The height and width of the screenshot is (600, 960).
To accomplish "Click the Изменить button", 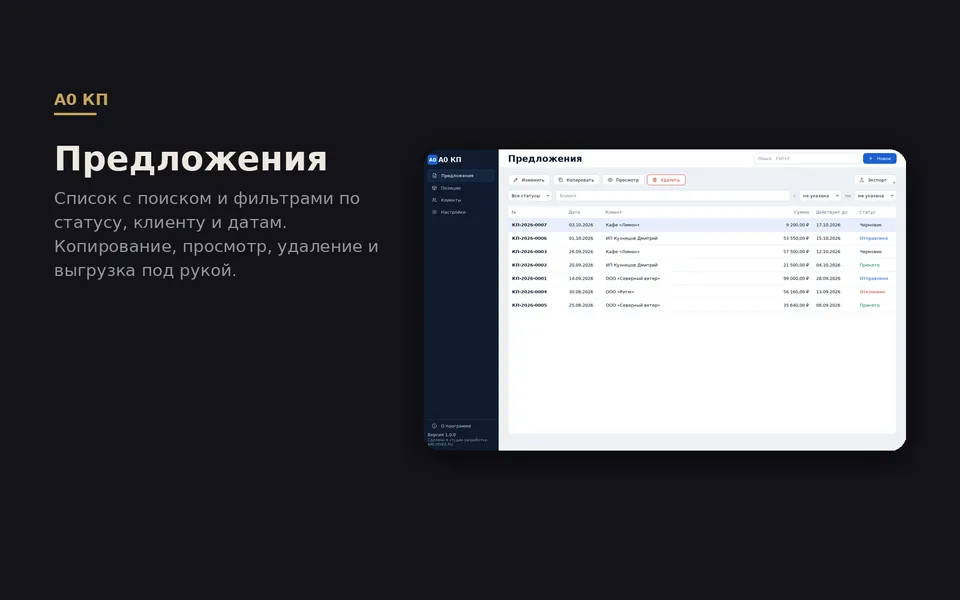I will point(529,180).
